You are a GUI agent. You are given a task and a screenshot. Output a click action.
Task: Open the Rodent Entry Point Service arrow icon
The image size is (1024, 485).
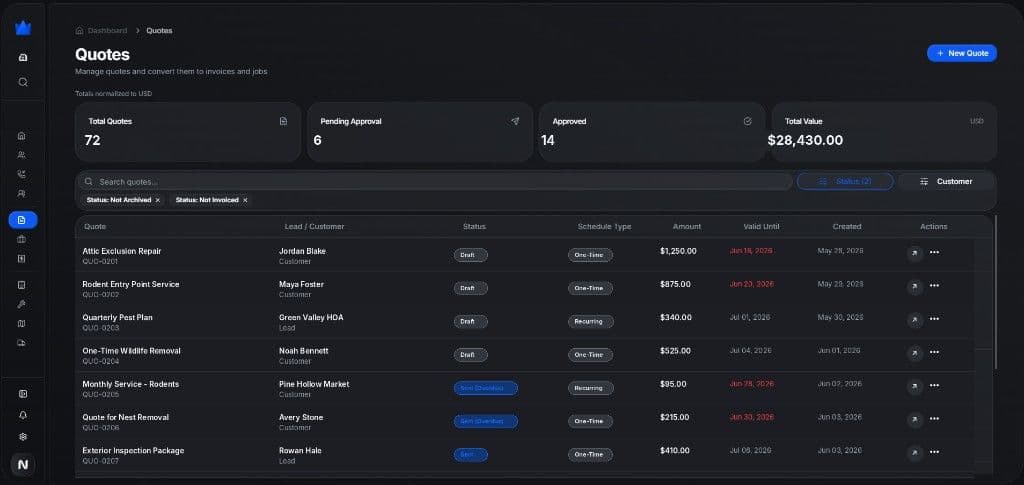pos(915,286)
